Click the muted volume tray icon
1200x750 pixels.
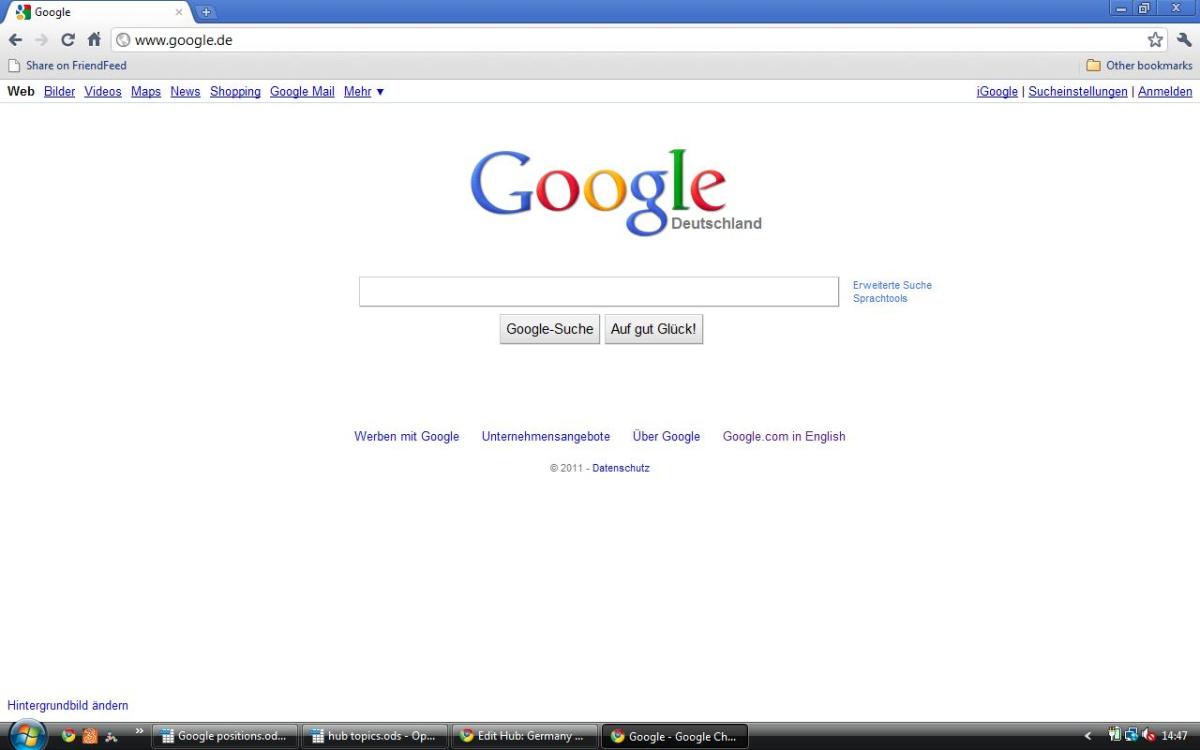click(x=1149, y=735)
